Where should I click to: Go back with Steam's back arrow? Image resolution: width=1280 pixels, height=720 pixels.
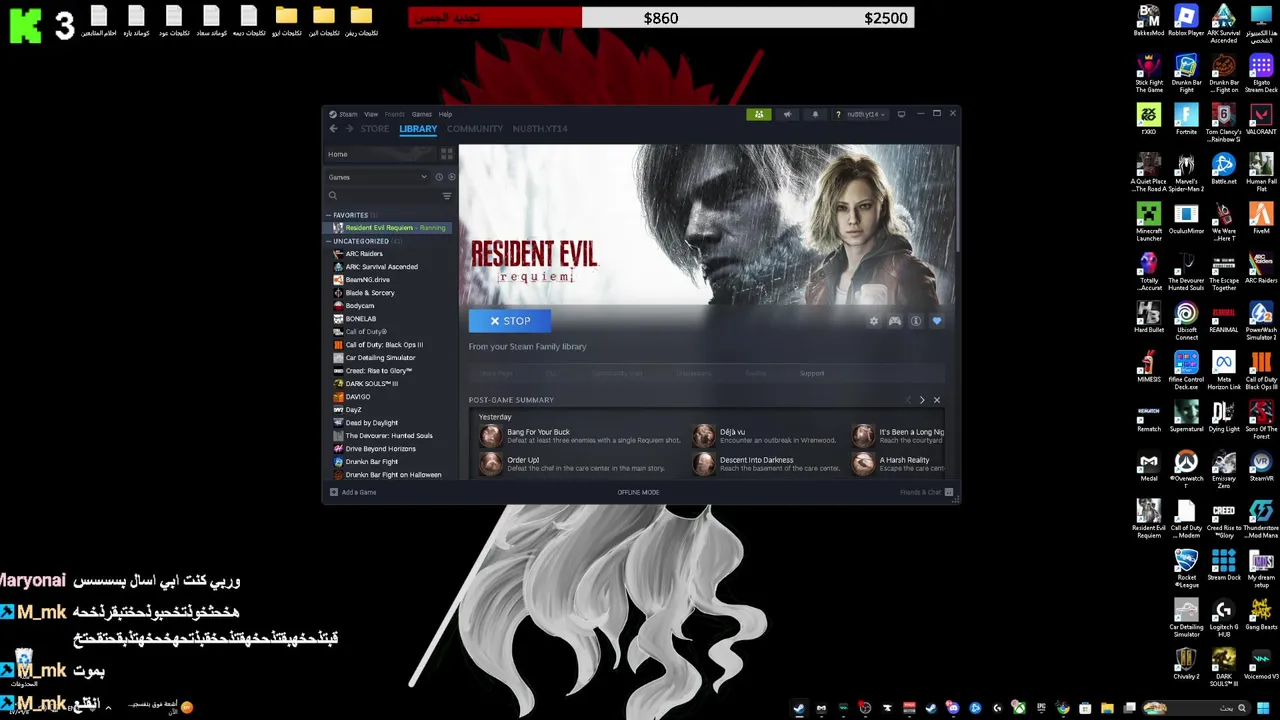(334, 129)
